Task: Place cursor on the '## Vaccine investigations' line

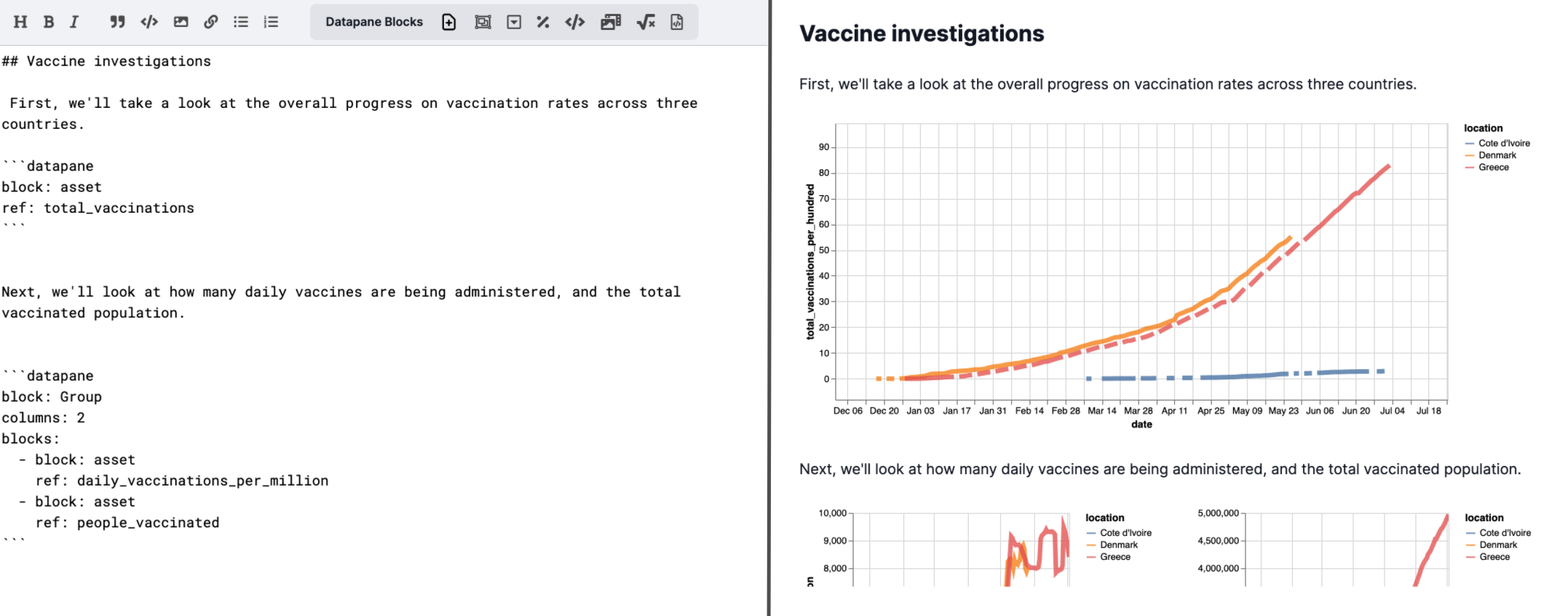Action: pyautogui.click(x=106, y=61)
